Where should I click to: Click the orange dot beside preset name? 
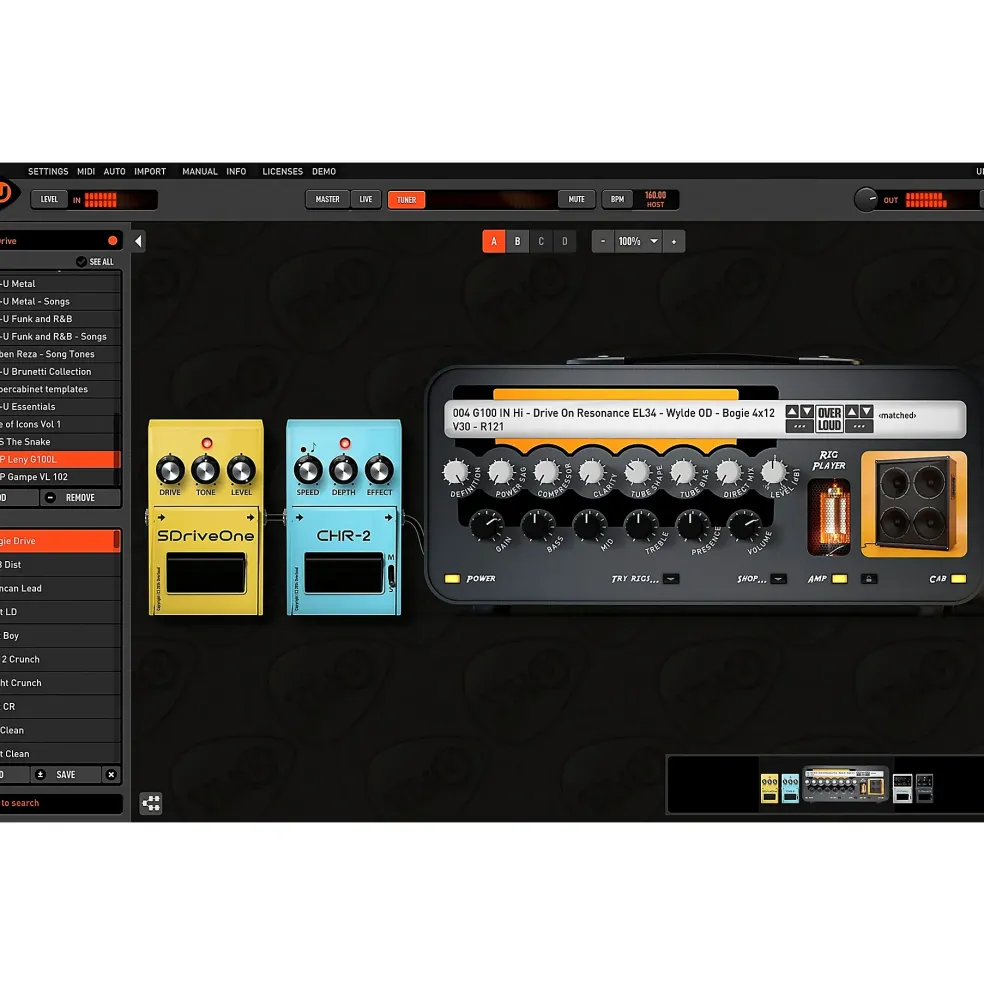(112, 241)
